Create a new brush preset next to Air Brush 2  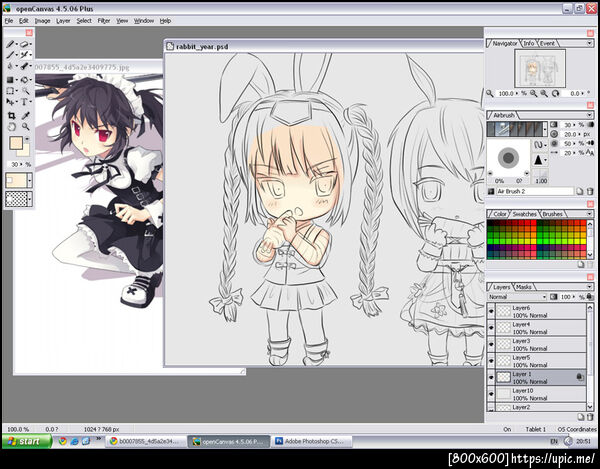point(580,191)
